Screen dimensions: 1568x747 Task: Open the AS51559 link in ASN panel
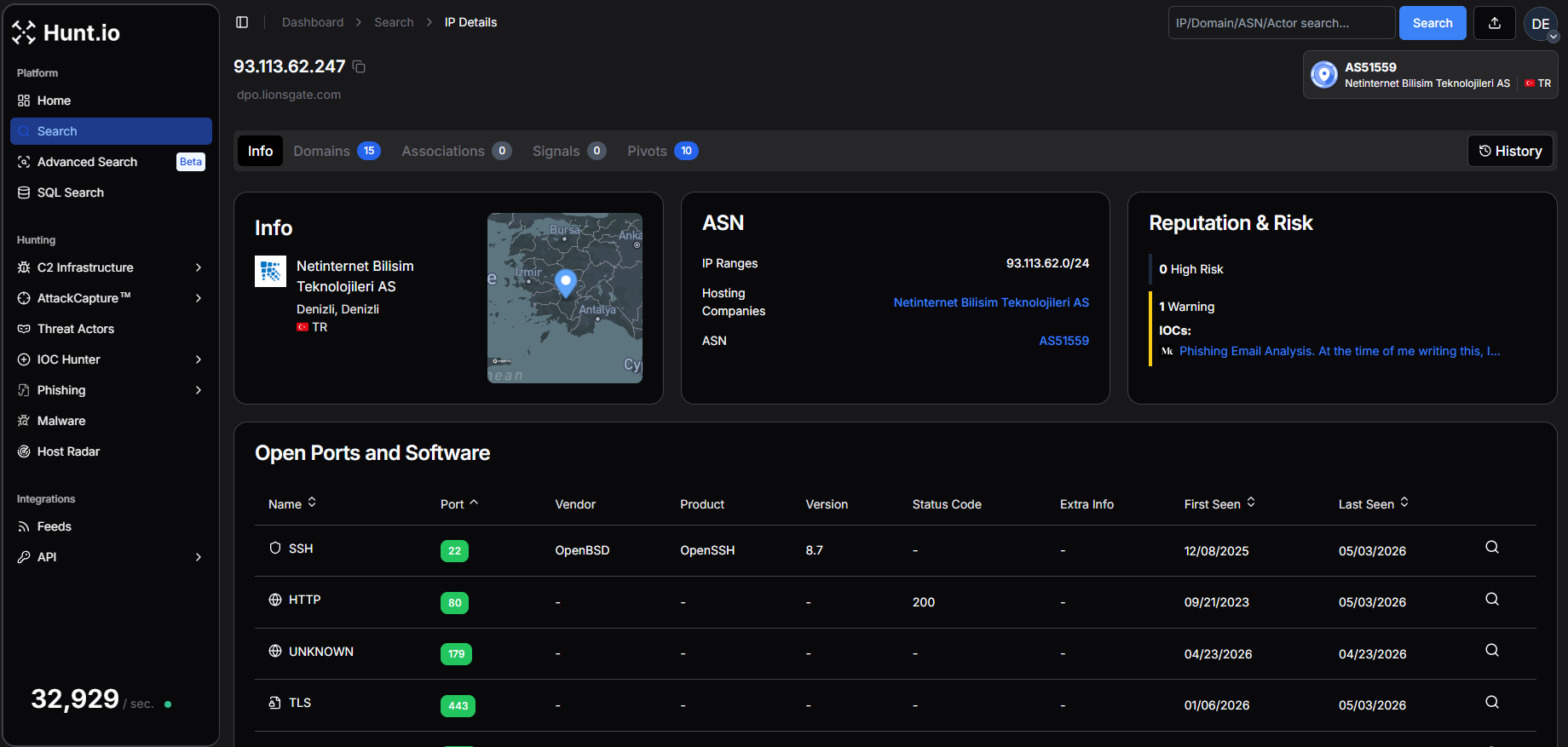1064,341
